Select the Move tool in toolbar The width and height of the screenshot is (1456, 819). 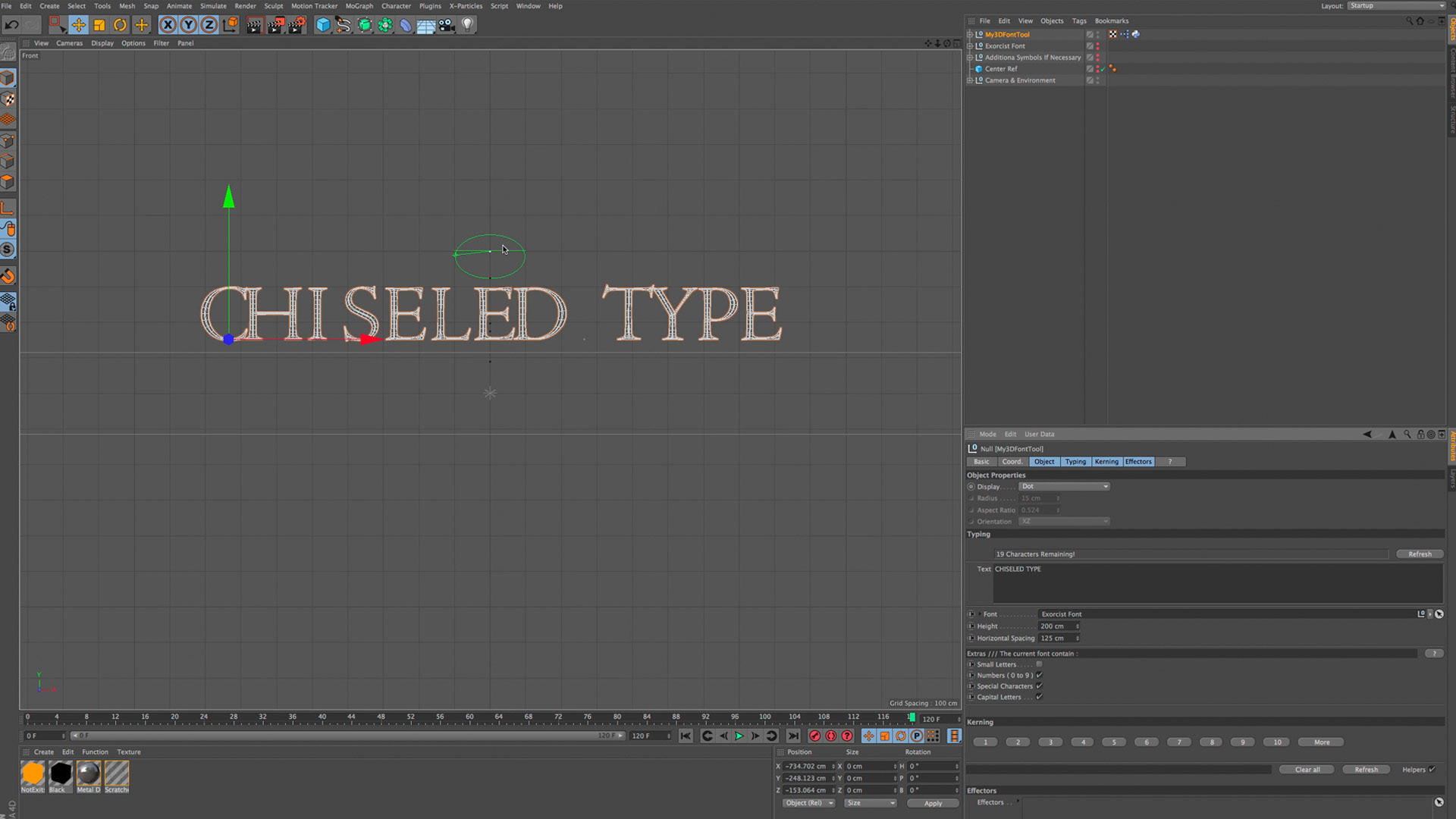[78, 25]
